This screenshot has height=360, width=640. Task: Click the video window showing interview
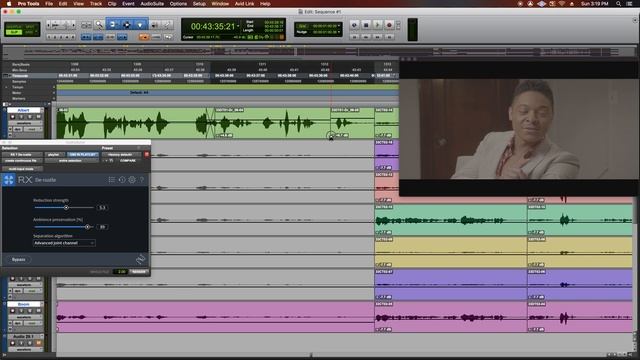click(519, 129)
